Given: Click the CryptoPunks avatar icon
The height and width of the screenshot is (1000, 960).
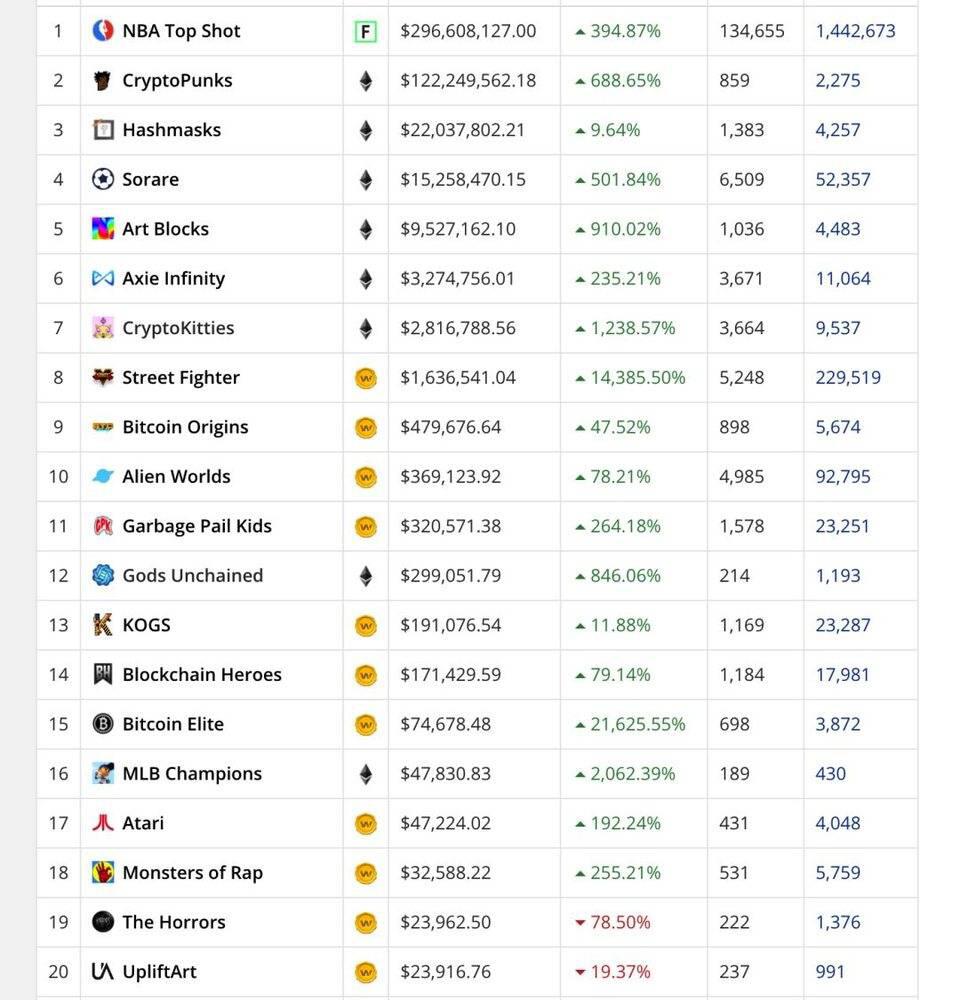Looking at the screenshot, I should 103,80.
